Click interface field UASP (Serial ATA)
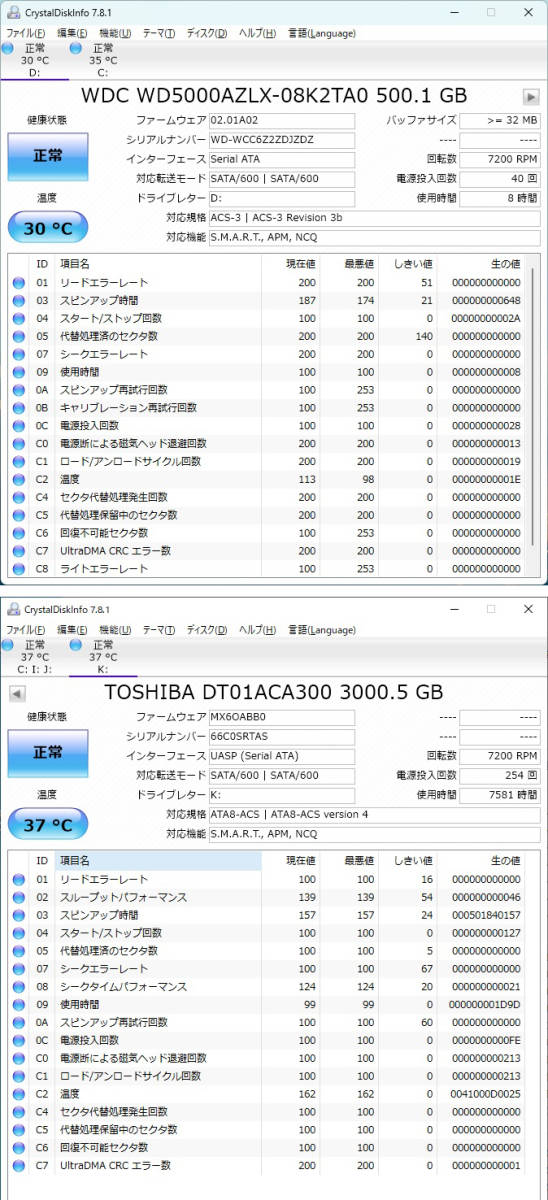This screenshot has height=1200, width=548. [x=282, y=756]
